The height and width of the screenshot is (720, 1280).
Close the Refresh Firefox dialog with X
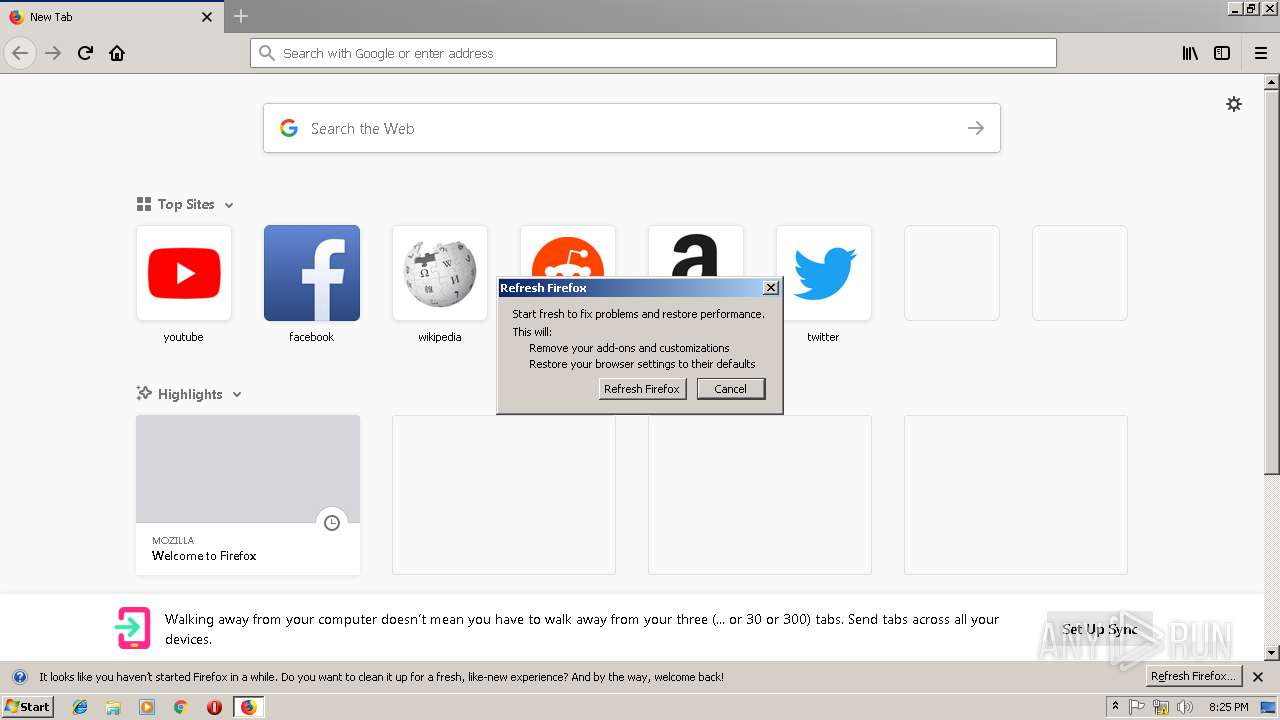[770, 288]
